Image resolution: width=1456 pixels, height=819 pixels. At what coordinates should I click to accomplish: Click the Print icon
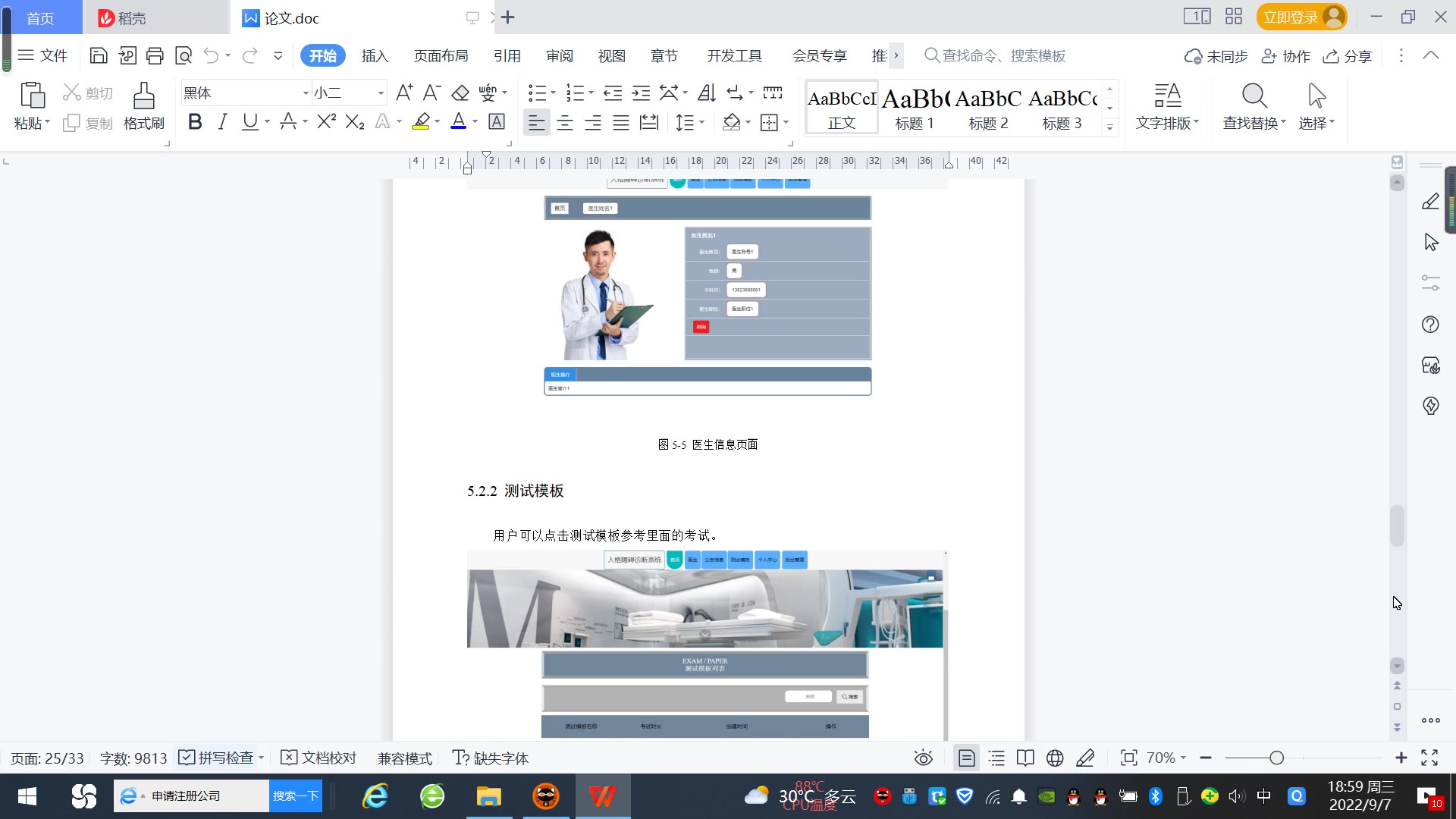pos(155,55)
